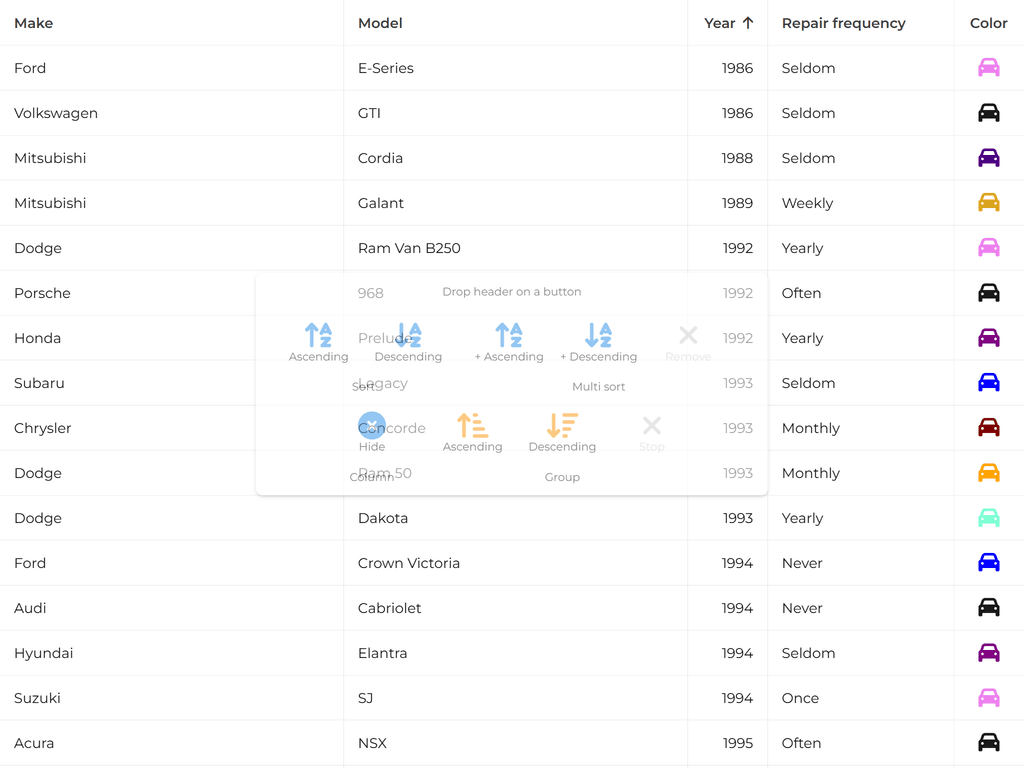Click the Stop group option
This screenshot has height=768, width=1024.
(x=652, y=425)
